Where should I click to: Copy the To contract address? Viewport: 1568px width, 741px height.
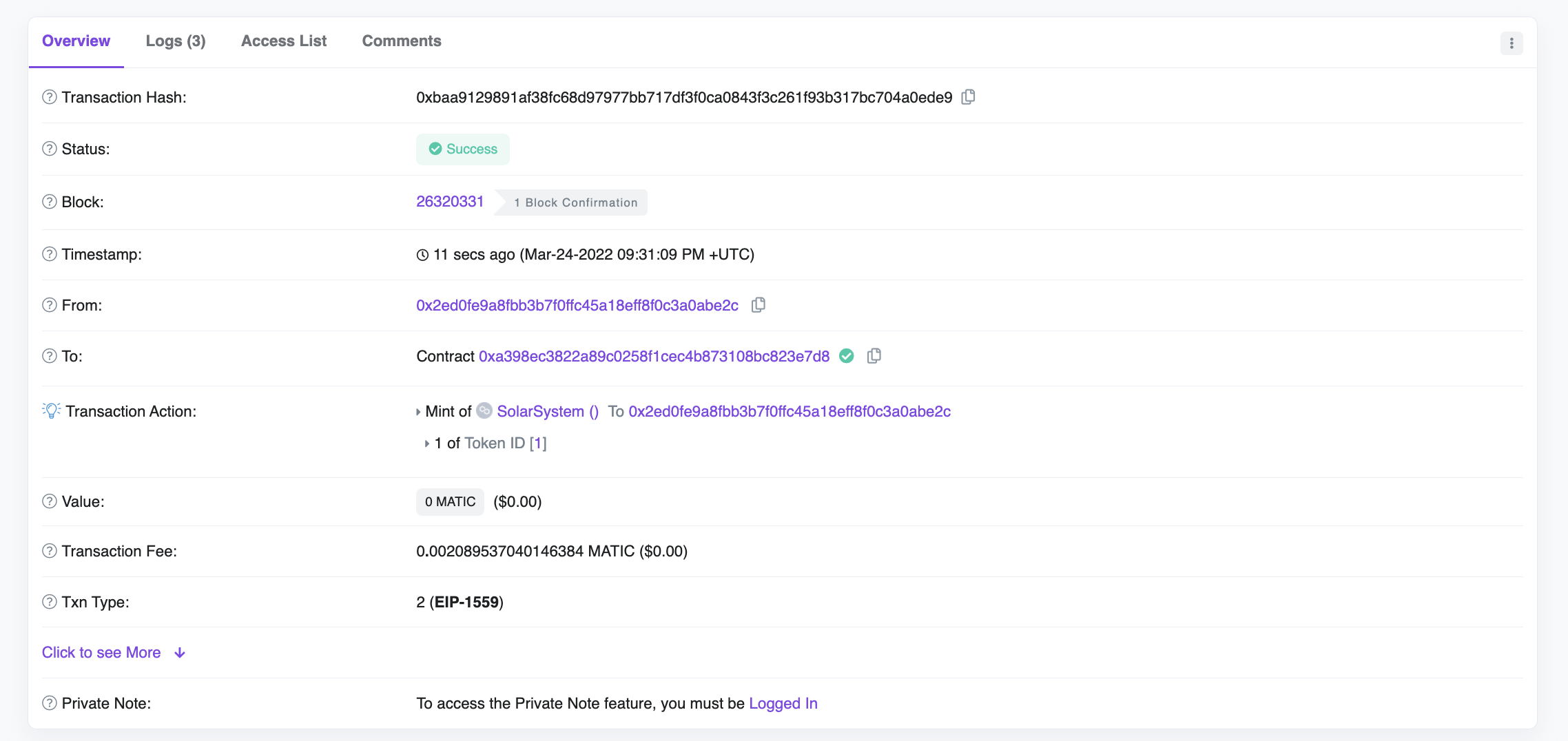point(874,356)
